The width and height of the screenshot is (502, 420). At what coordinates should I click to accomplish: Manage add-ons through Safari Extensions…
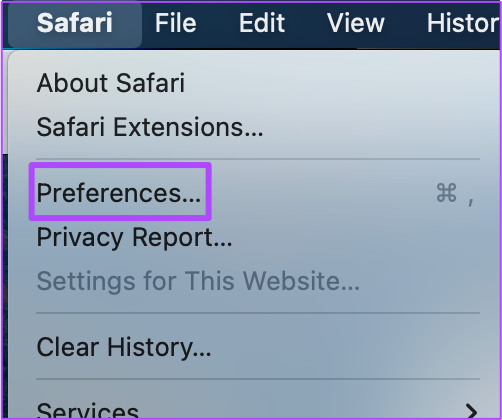click(x=150, y=127)
